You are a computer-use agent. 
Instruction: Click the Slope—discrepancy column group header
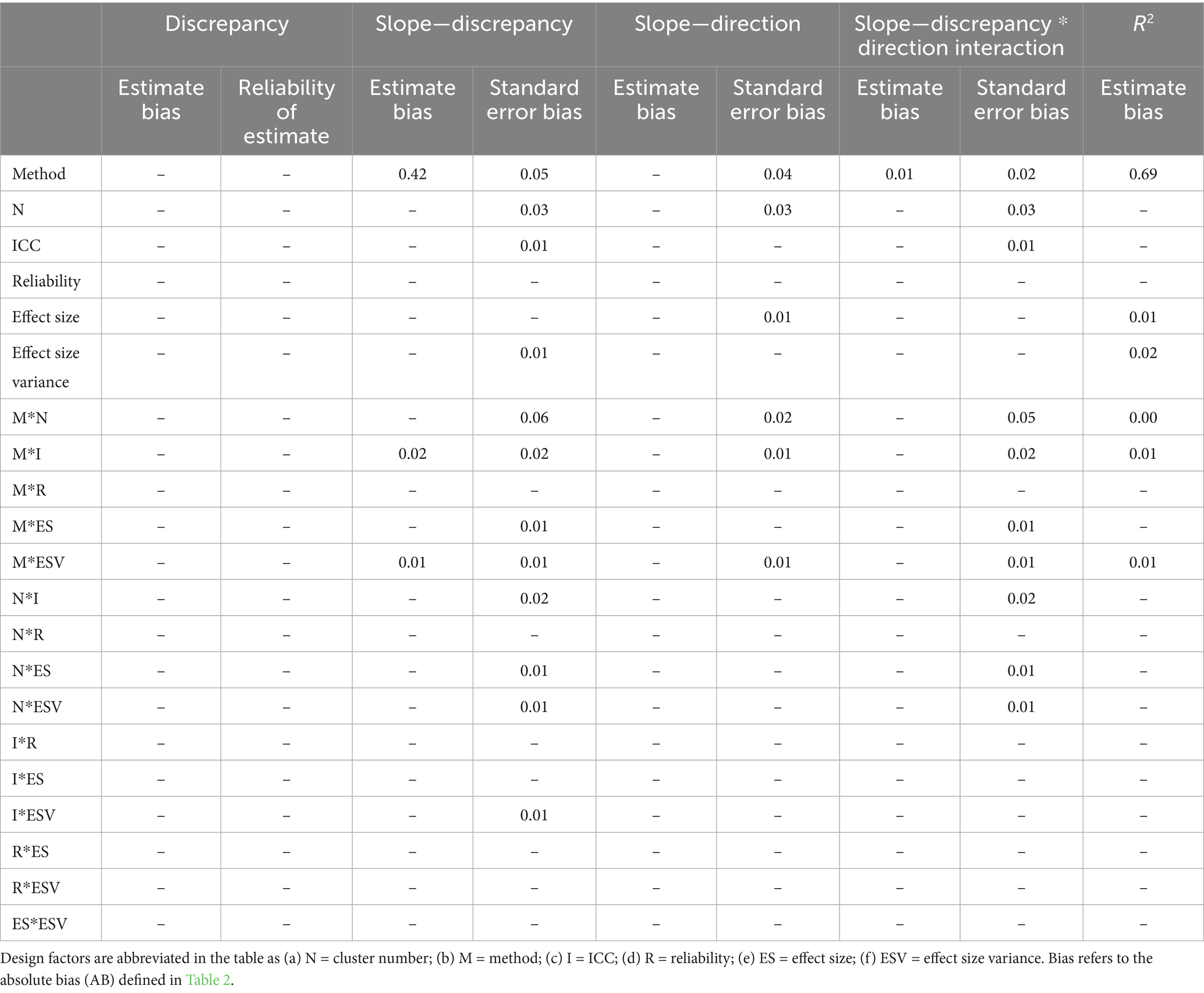click(x=474, y=24)
